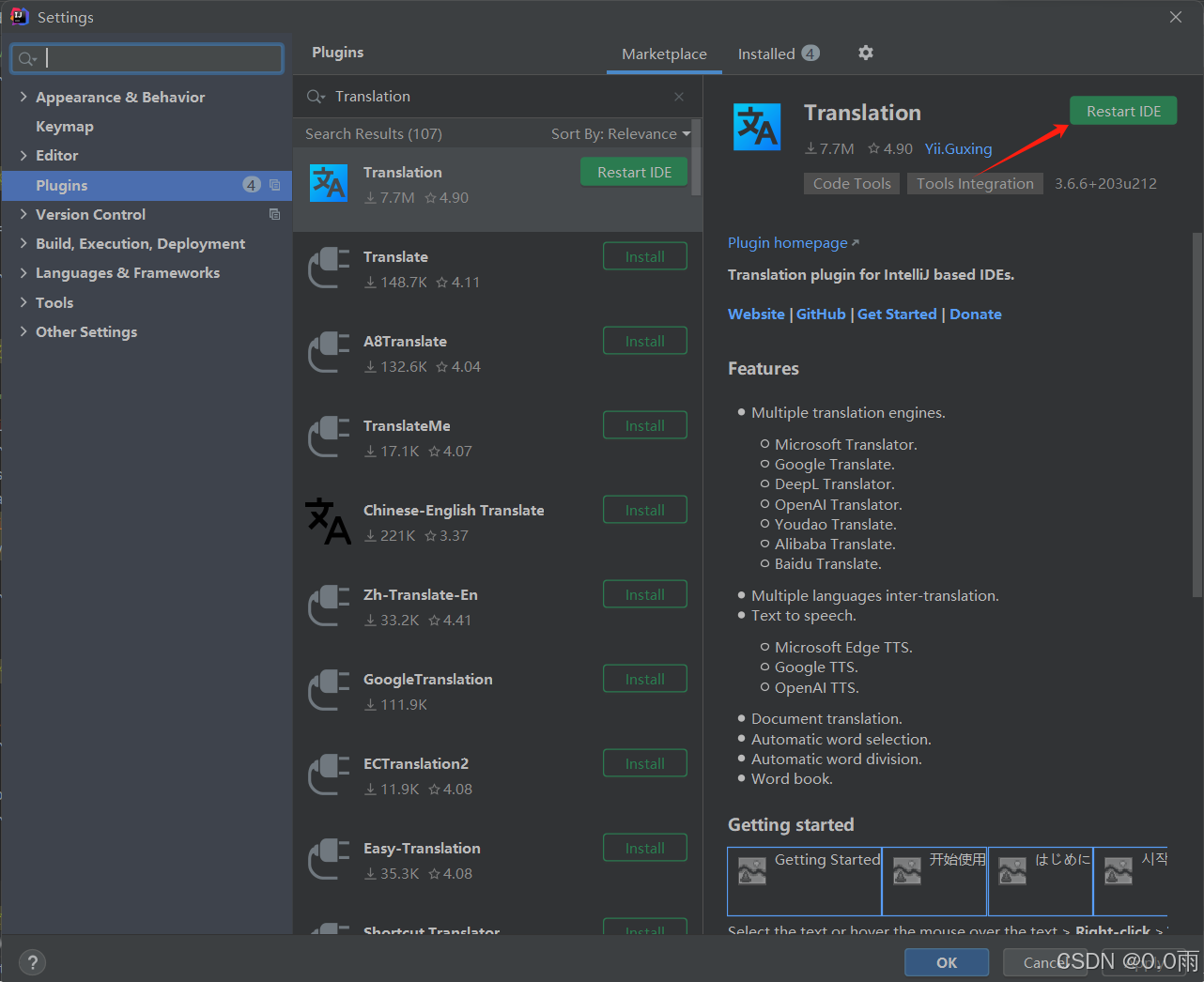This screenshot has height=982, width=1204.
Task: Install the ECTranslation2 plugin
Action: click(644, 763)
